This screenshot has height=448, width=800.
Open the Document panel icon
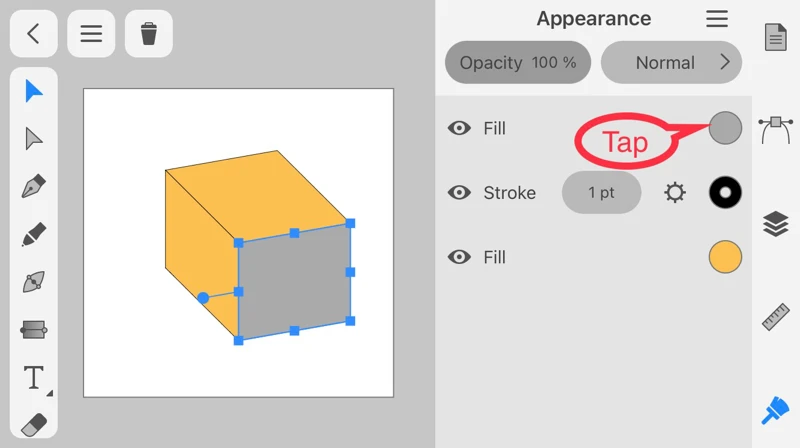[x=776, y=38]
